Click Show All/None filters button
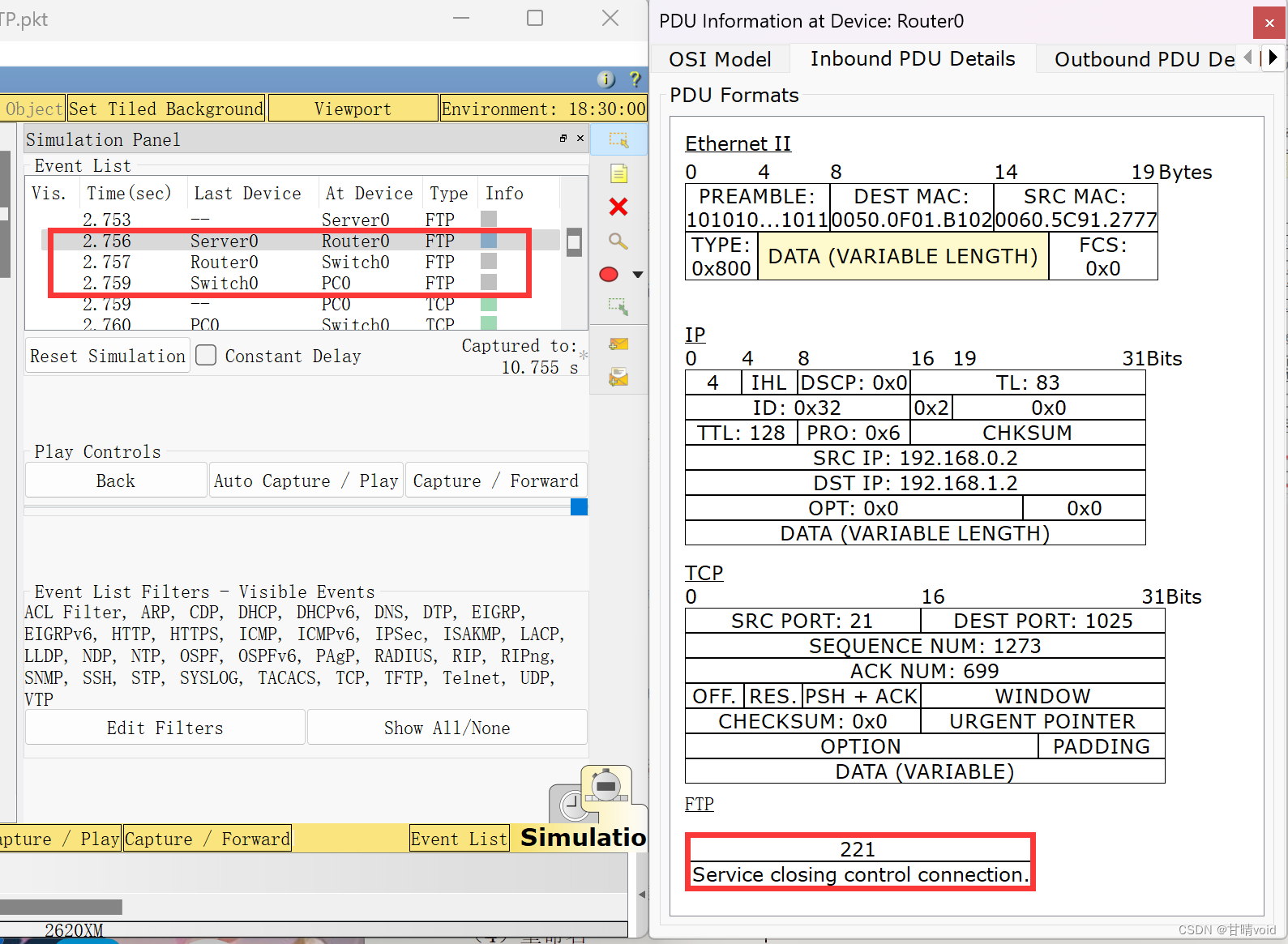 coord(447,728)
